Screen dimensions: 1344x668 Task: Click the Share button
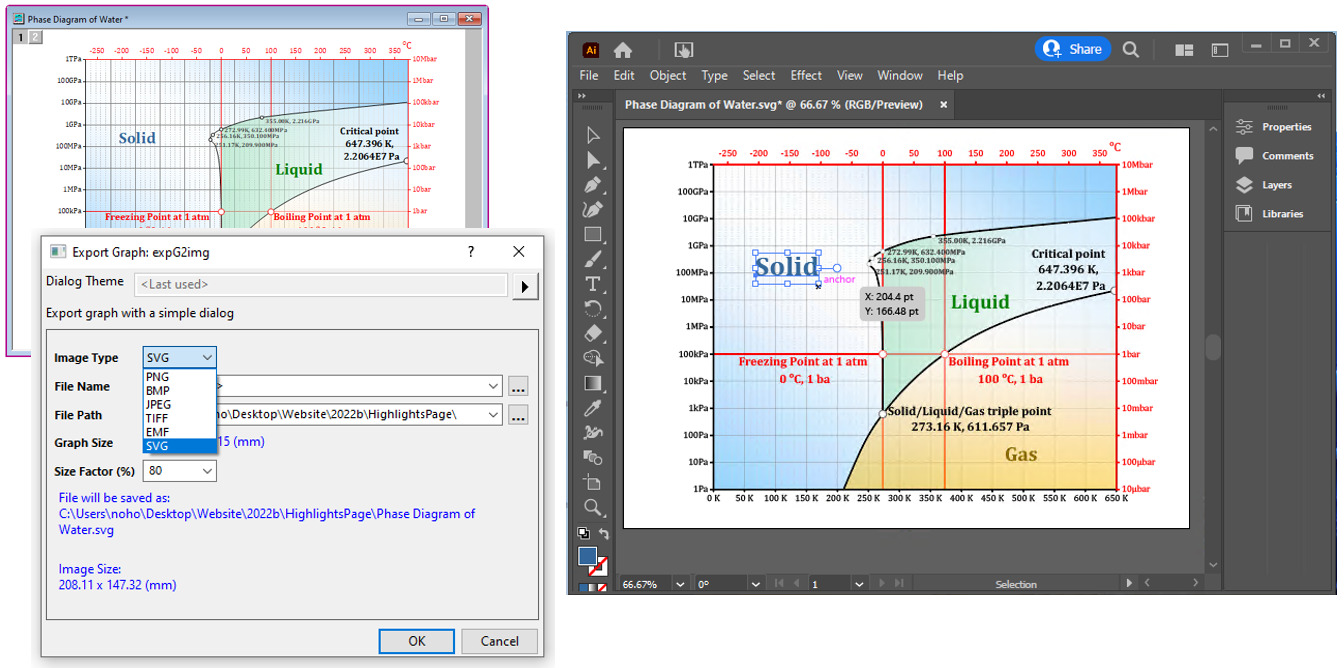pos(1073,49)
